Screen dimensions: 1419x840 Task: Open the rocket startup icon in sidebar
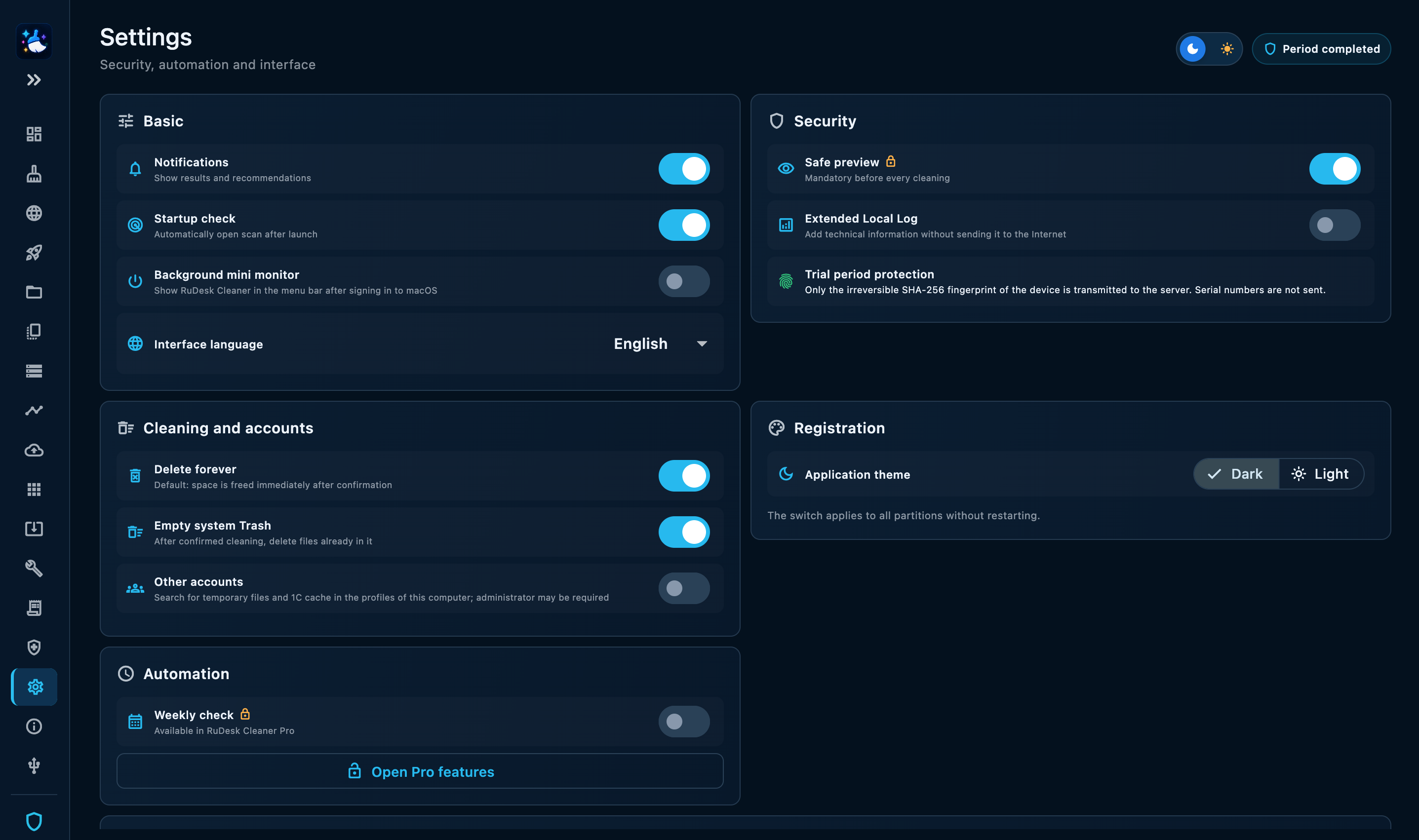(34, 253)
